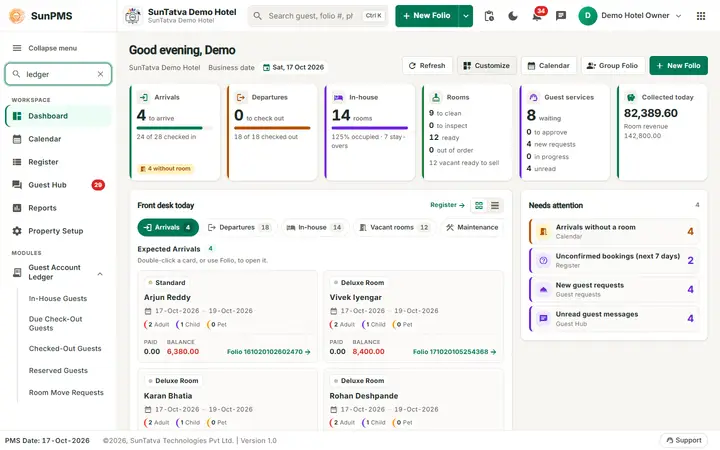Viewport: 720px width, 450px height.
Task: Open Guest Hub in the sidebar
Action: point(58,185)
